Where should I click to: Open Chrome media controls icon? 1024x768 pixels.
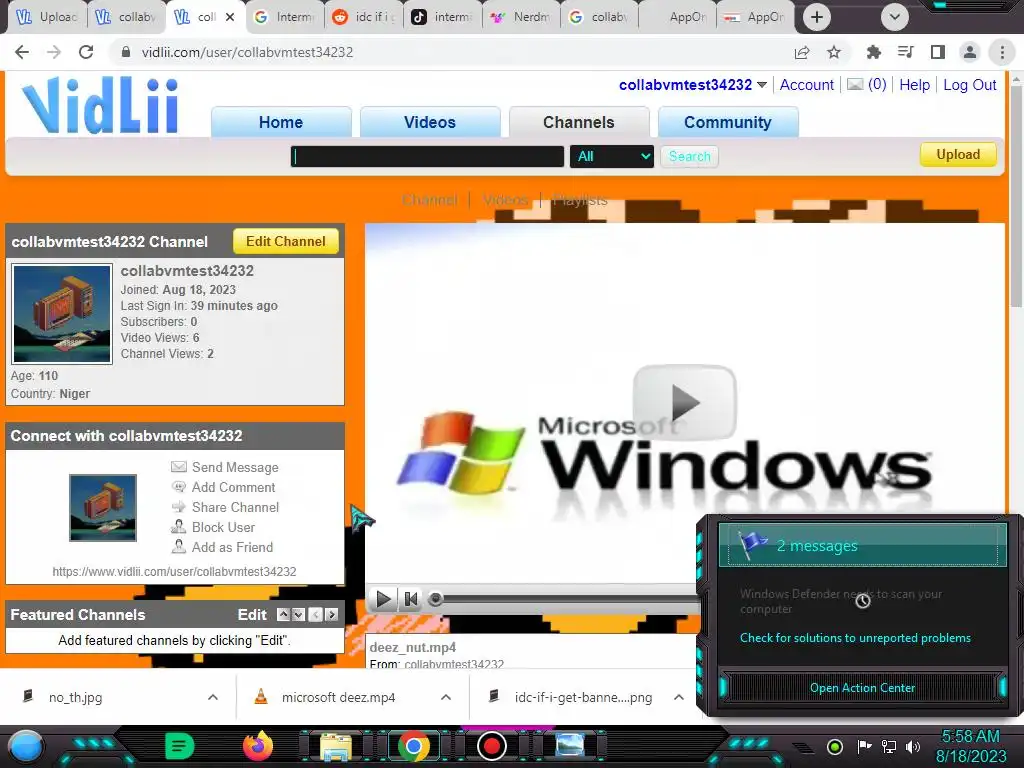click(905, 52)
